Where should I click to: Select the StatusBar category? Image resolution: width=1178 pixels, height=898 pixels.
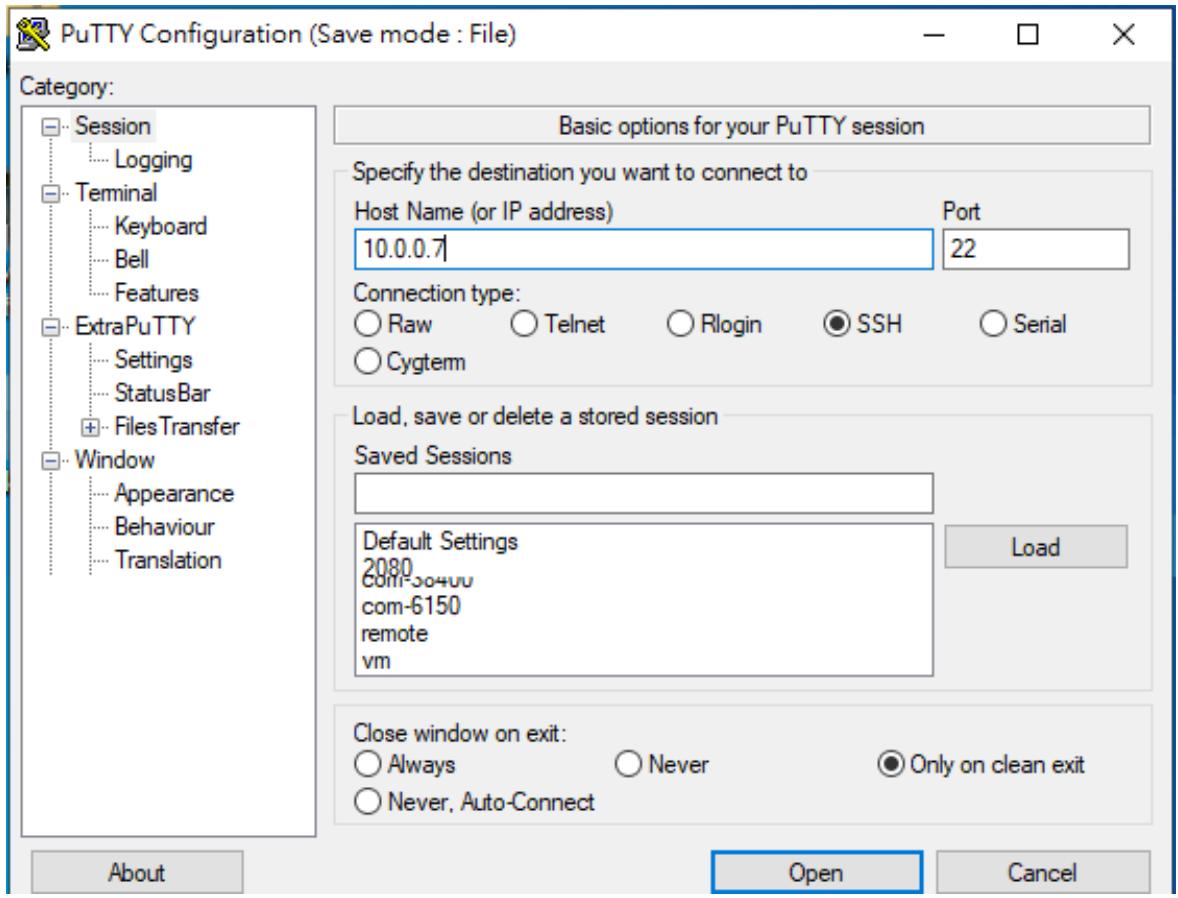pyautogui.click(x=162, y=393)
